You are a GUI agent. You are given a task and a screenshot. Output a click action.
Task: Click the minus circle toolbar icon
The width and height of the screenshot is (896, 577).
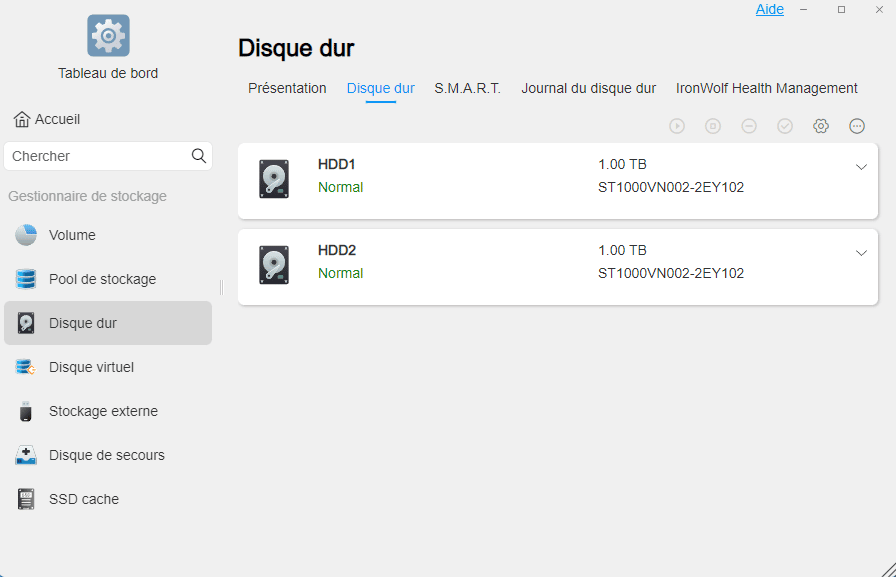tap(749, 126)
